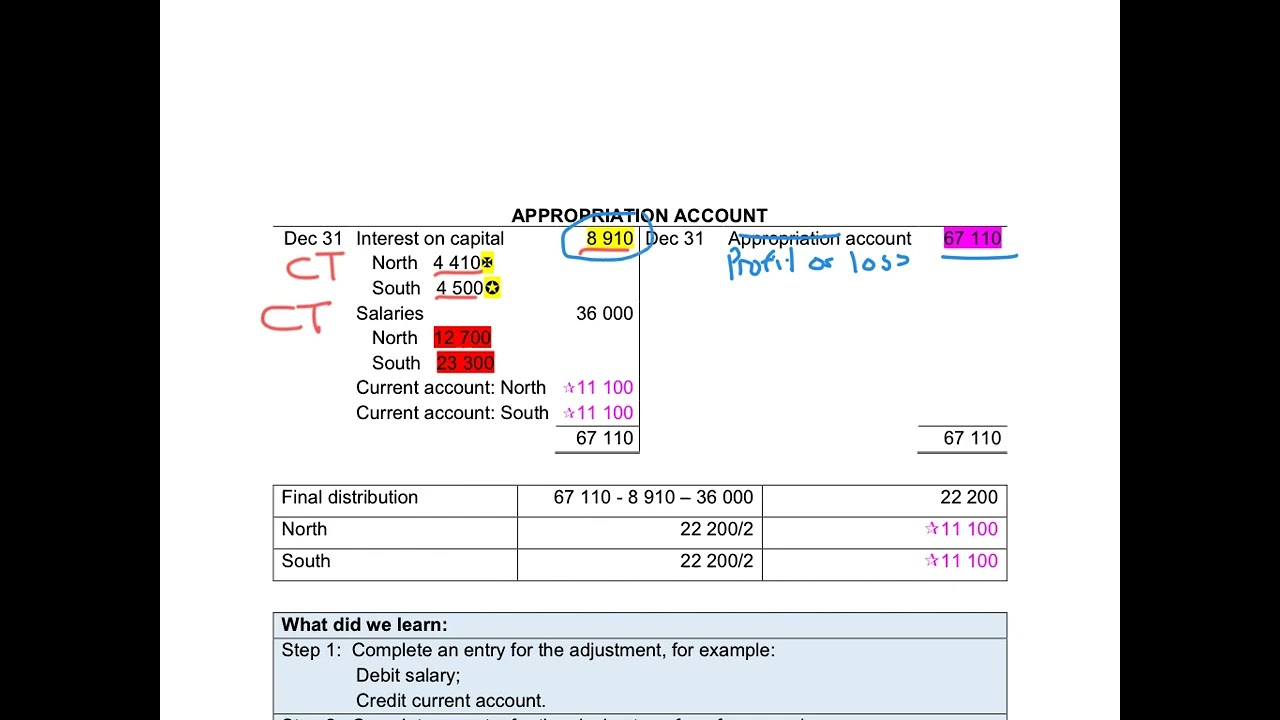The width and height of the screenshot is (1280, 720).
Task: Click the 'Debit salary;' line
Action: click(408, 676)
